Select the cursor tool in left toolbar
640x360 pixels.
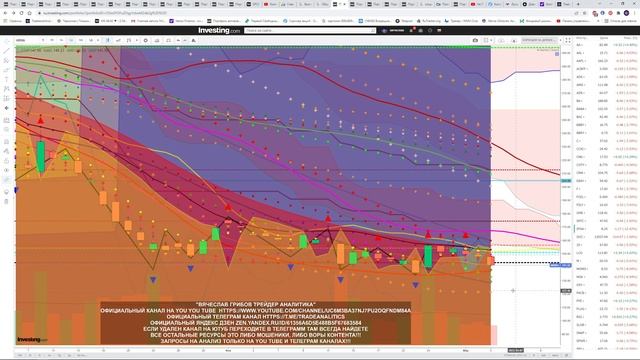click(x=7, y=41)
